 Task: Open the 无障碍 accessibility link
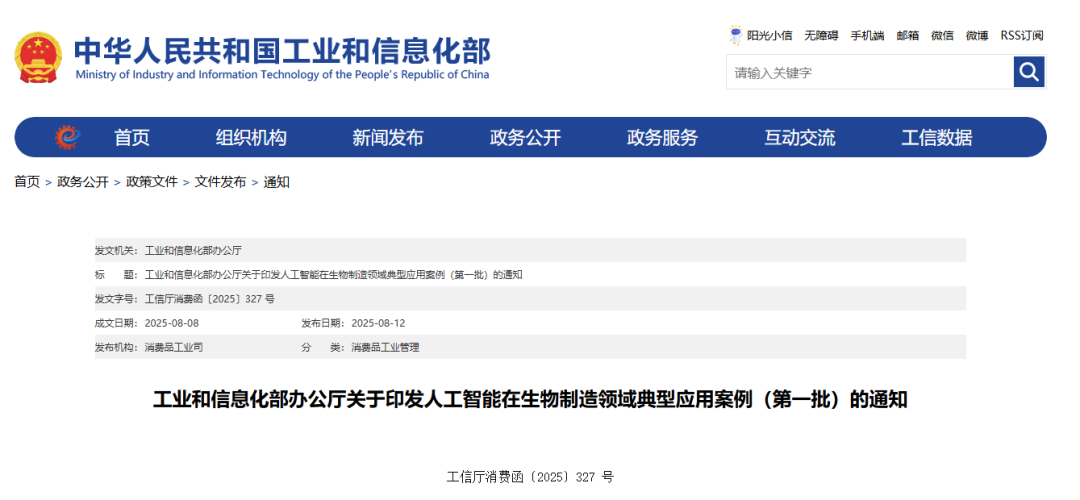click(x=821, y=36)
